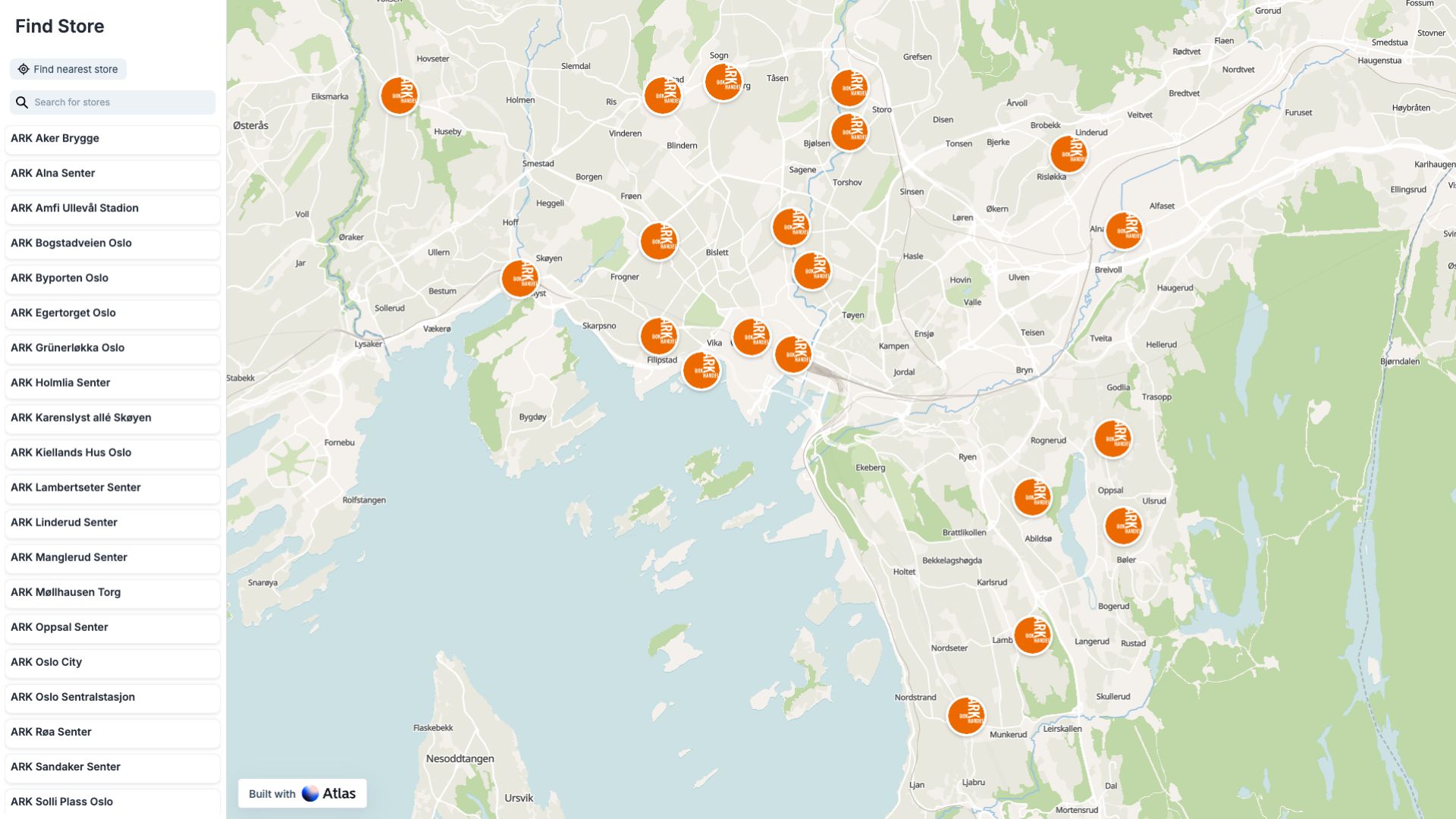
Task: Select ARK Byporten Oslo from the list
Action: (x=112, y=278)
